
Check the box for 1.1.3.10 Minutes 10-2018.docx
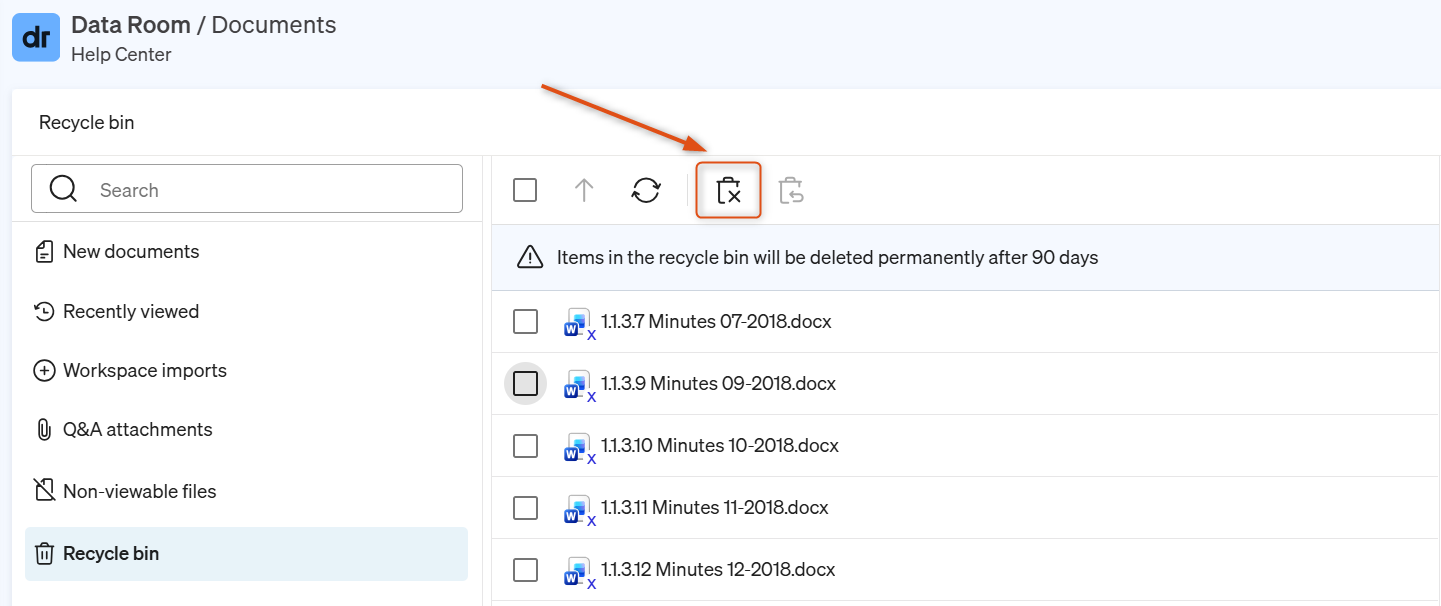click(x=525, y=445)
